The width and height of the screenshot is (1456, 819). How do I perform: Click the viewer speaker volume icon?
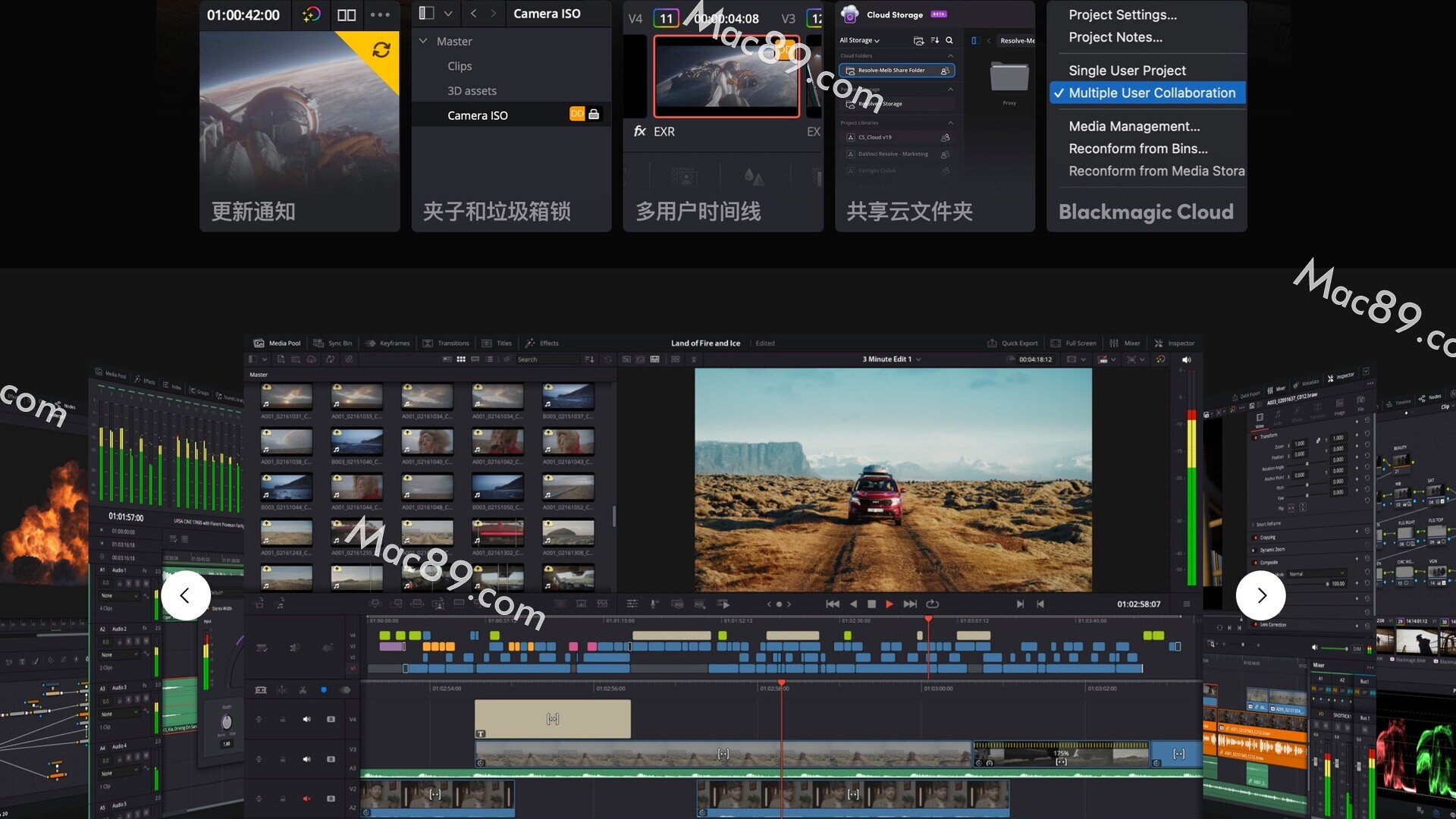click(x=1186, y=359)
